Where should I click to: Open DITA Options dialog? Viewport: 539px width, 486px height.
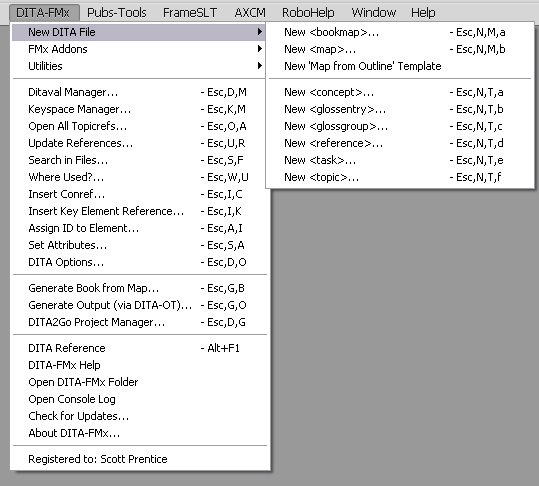point(140,262)
